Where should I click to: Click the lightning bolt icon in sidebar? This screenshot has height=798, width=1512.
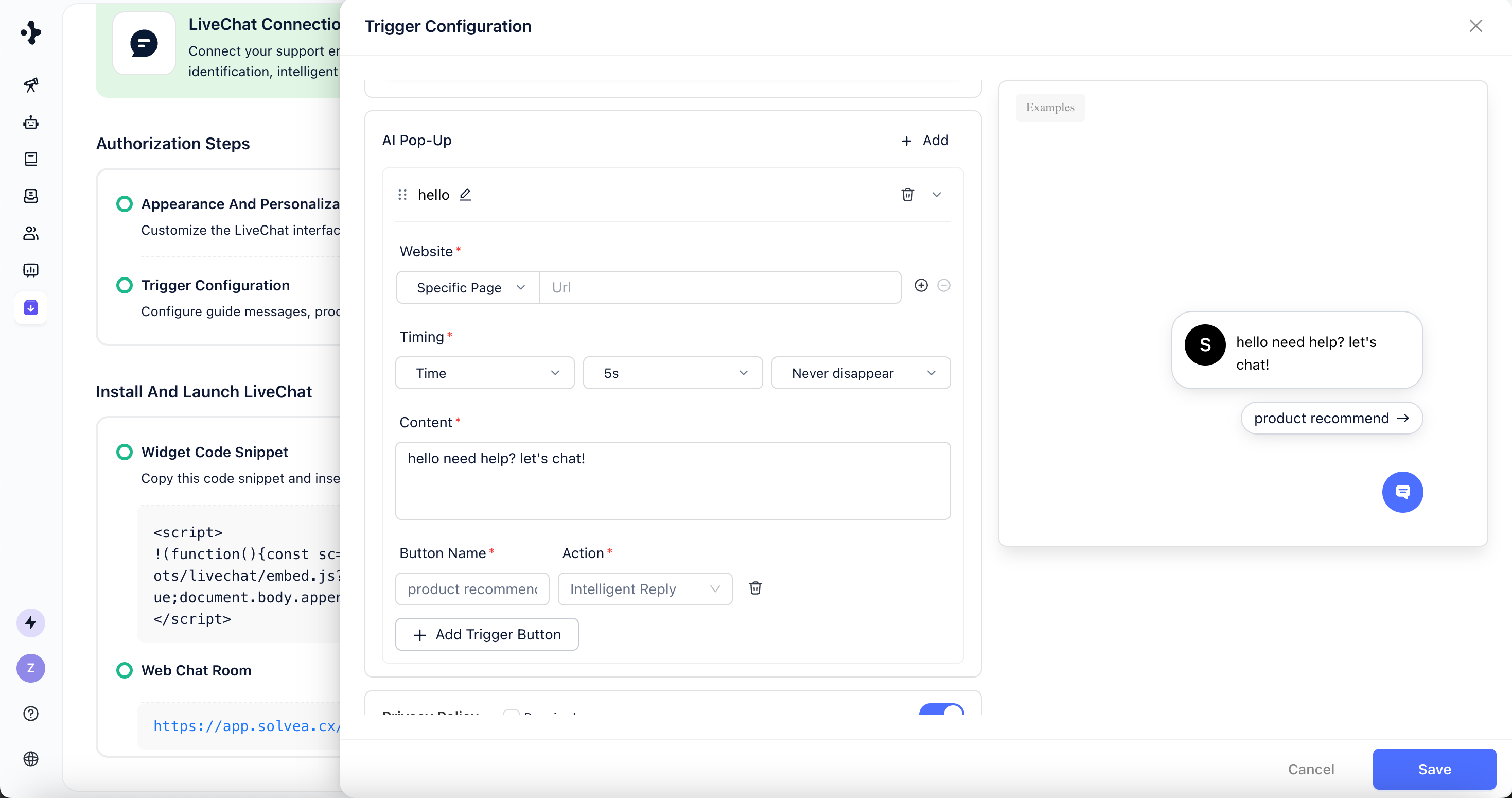point(30,622)
